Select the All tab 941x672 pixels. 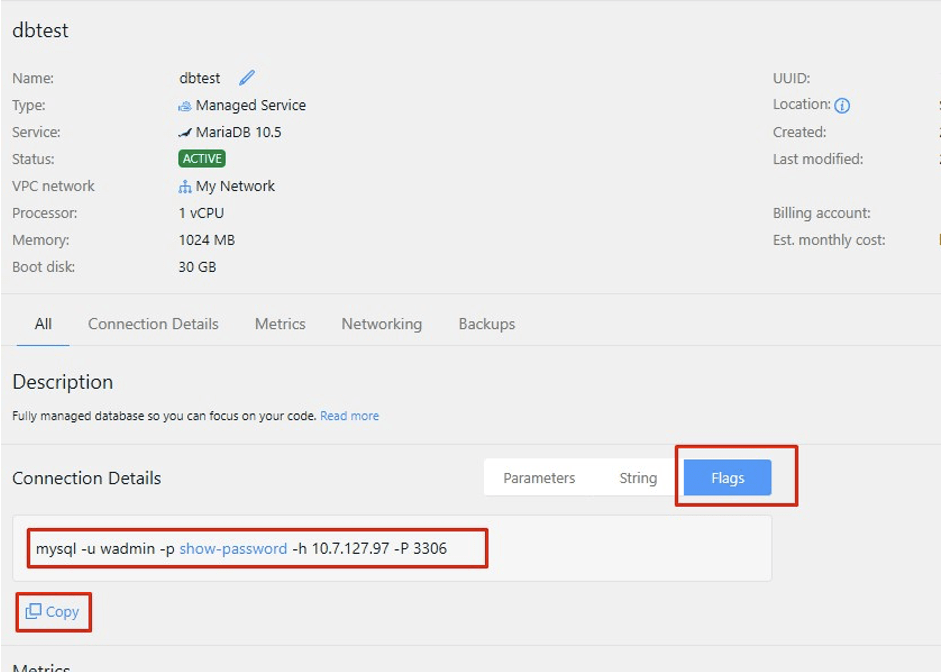tap(42, 323)
